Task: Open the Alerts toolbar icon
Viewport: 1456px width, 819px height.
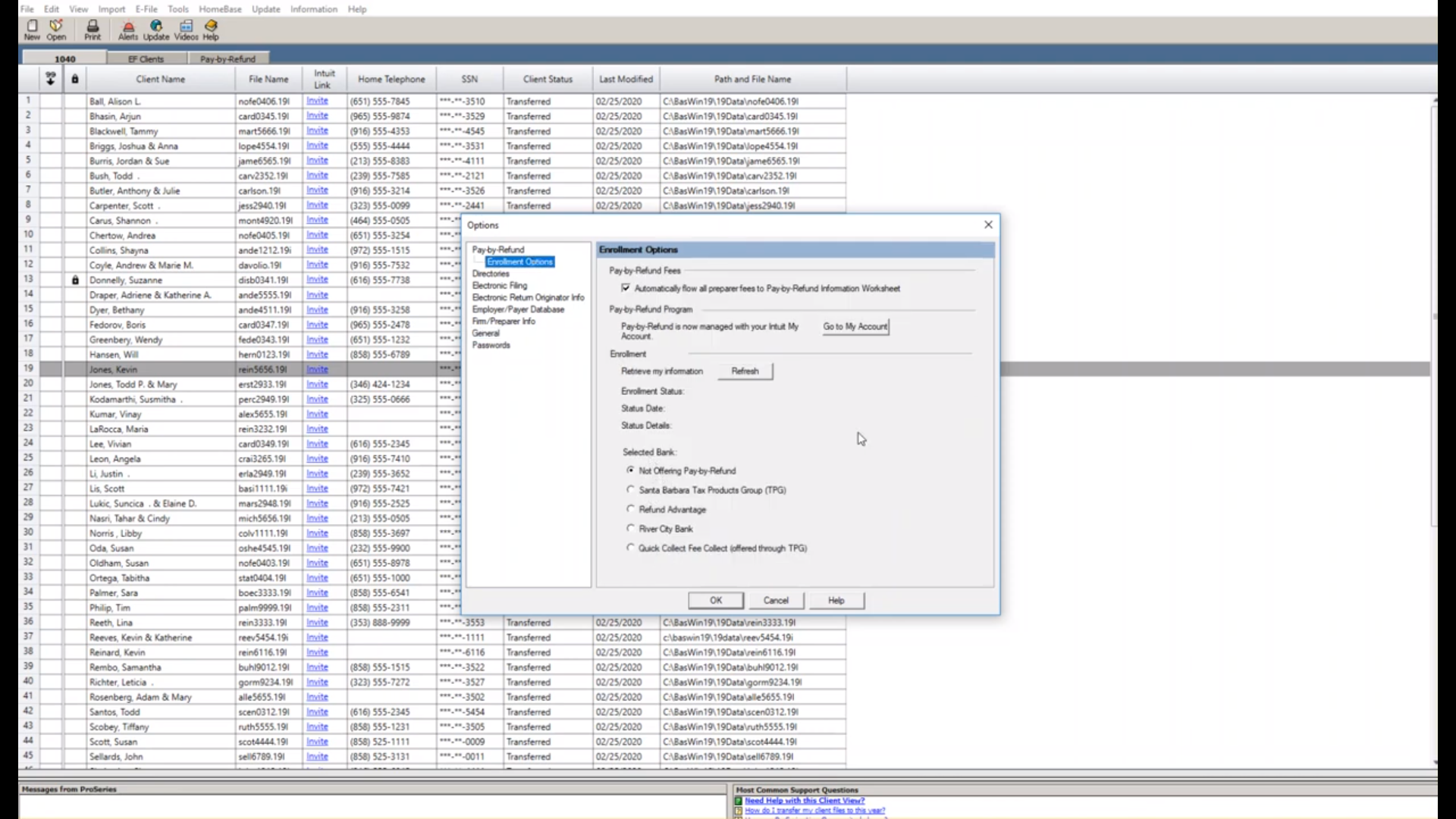Action: [x=128, y=30]
